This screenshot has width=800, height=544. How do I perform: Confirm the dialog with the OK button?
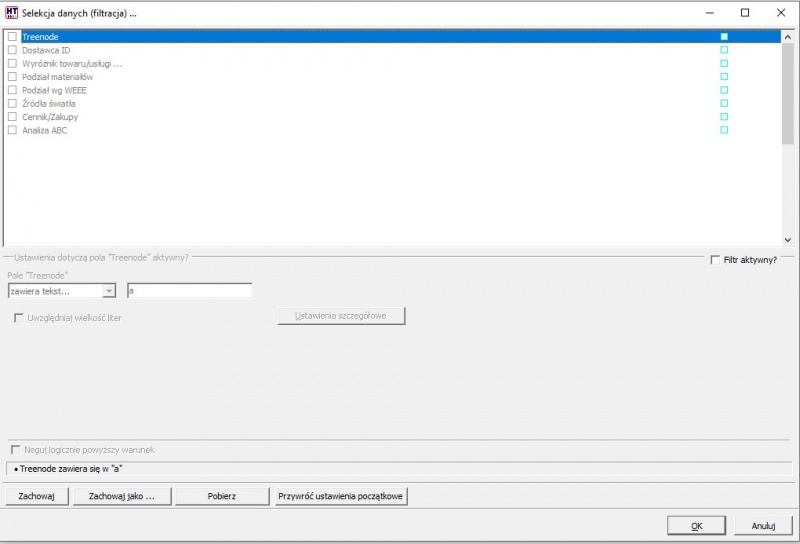click(696, 526)
